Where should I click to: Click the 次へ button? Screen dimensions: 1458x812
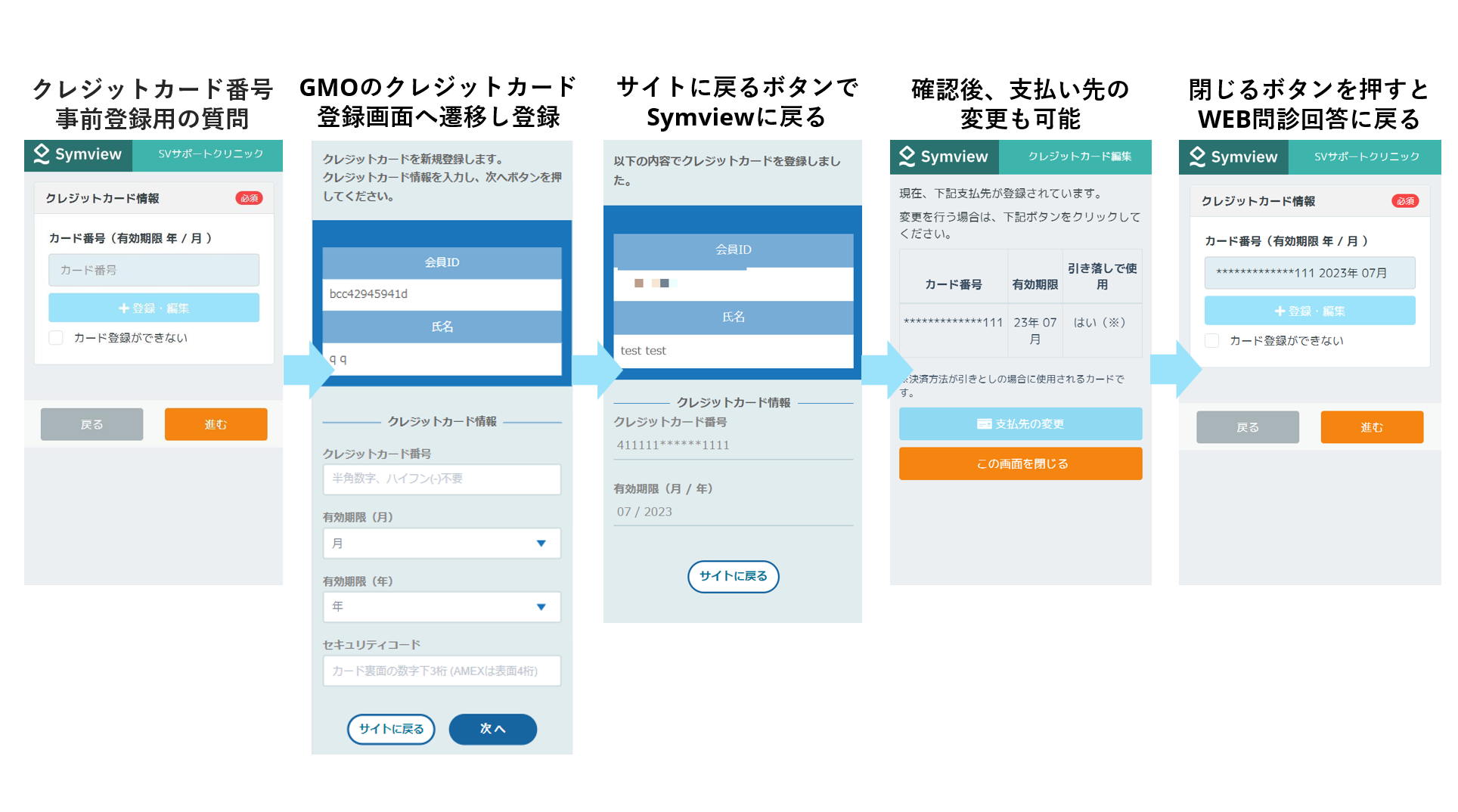[493, 730]
